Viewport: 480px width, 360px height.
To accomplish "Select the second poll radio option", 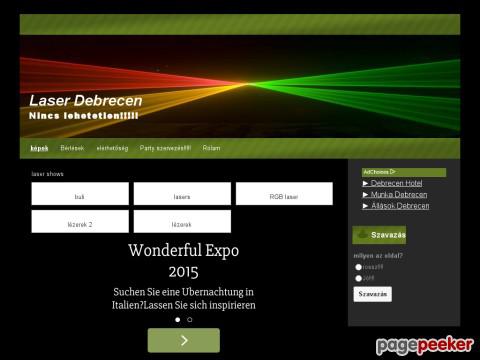I will pyautogui.click(x=358, y=278).
